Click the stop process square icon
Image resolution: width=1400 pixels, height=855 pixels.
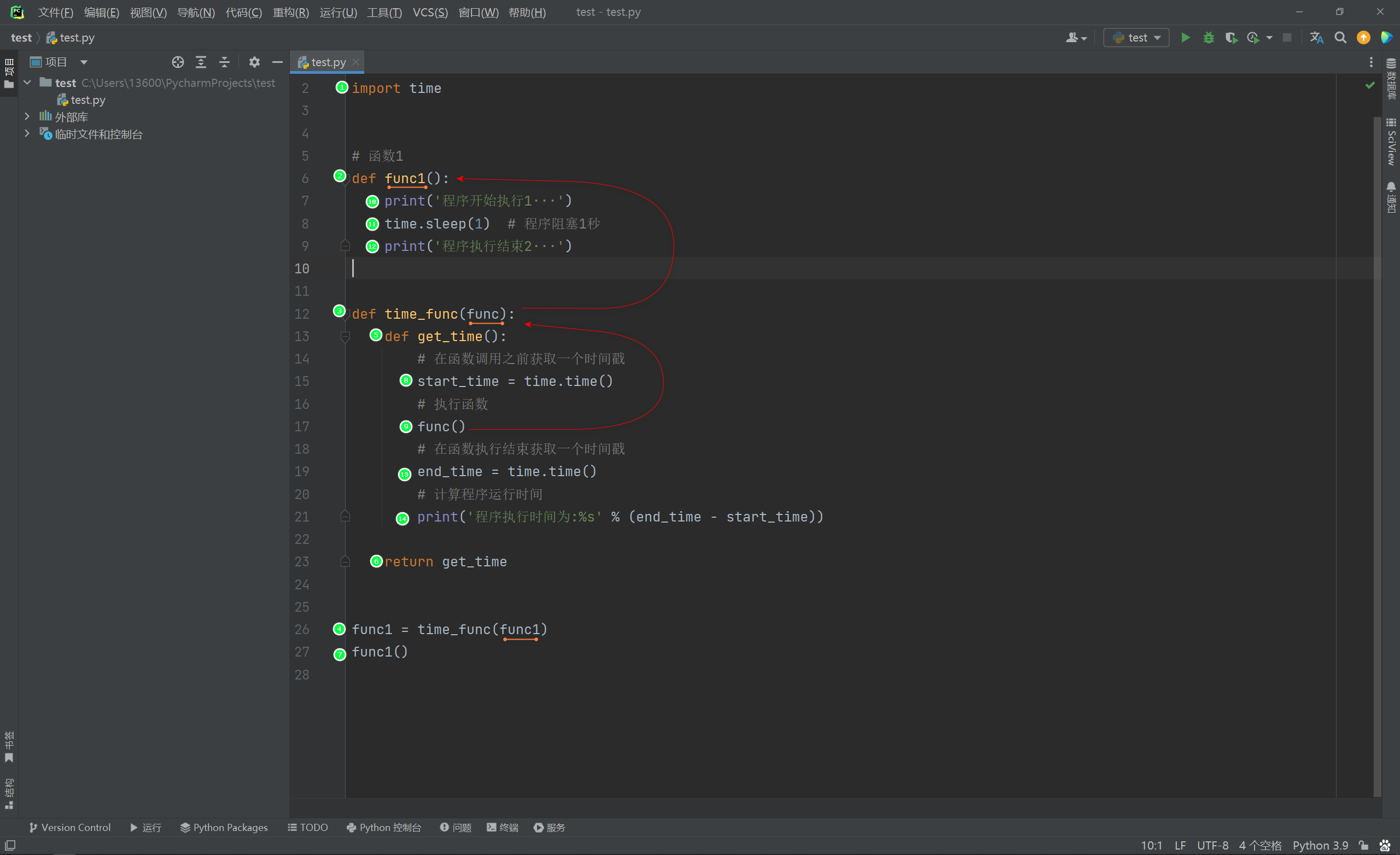click(x=1287, y=38)
